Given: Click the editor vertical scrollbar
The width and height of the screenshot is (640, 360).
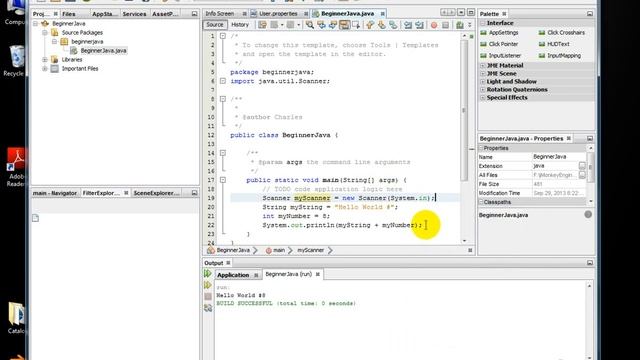Looking at the screenshot, I should (464, 110).
